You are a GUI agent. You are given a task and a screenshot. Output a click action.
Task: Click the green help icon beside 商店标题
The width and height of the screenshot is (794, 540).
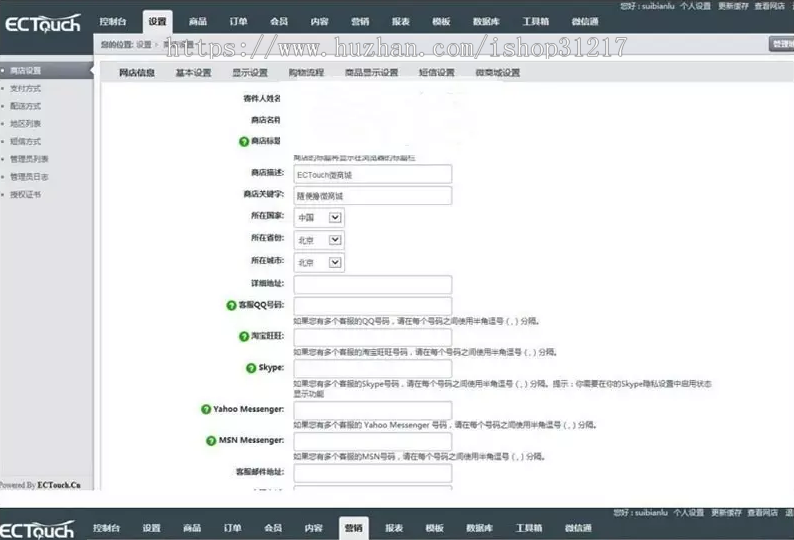click(x=244, y=141)
